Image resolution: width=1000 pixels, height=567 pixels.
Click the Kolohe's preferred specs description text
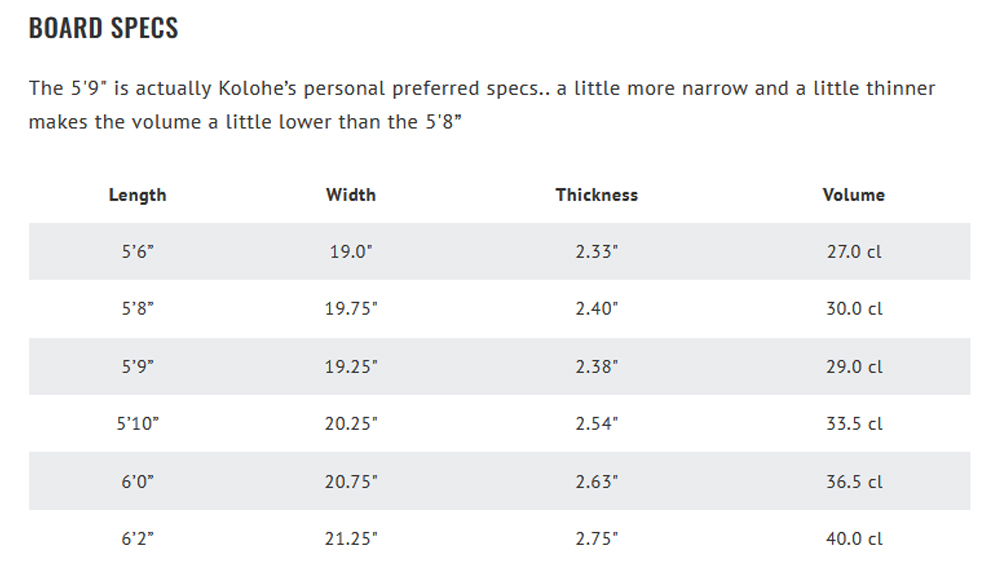tap(482, 105)
